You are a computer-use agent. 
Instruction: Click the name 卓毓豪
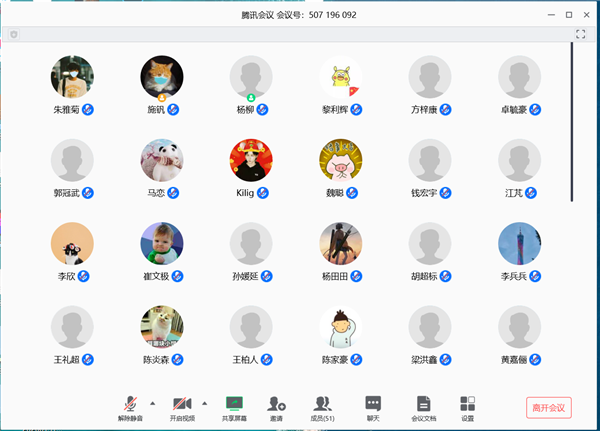tap(514, 110)
